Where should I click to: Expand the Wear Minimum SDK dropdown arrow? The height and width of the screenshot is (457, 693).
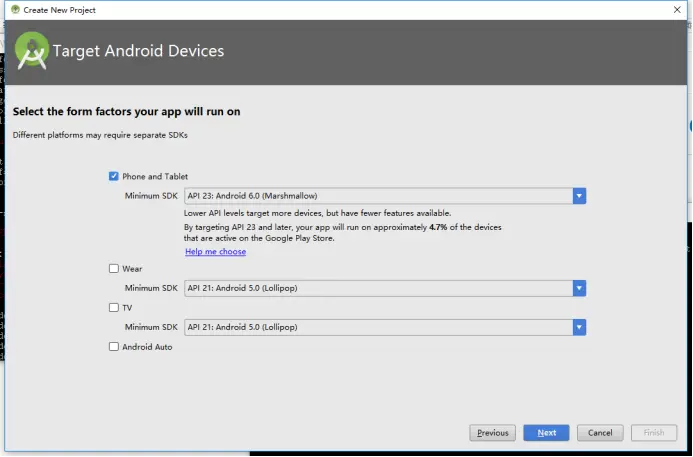[579, 288]
